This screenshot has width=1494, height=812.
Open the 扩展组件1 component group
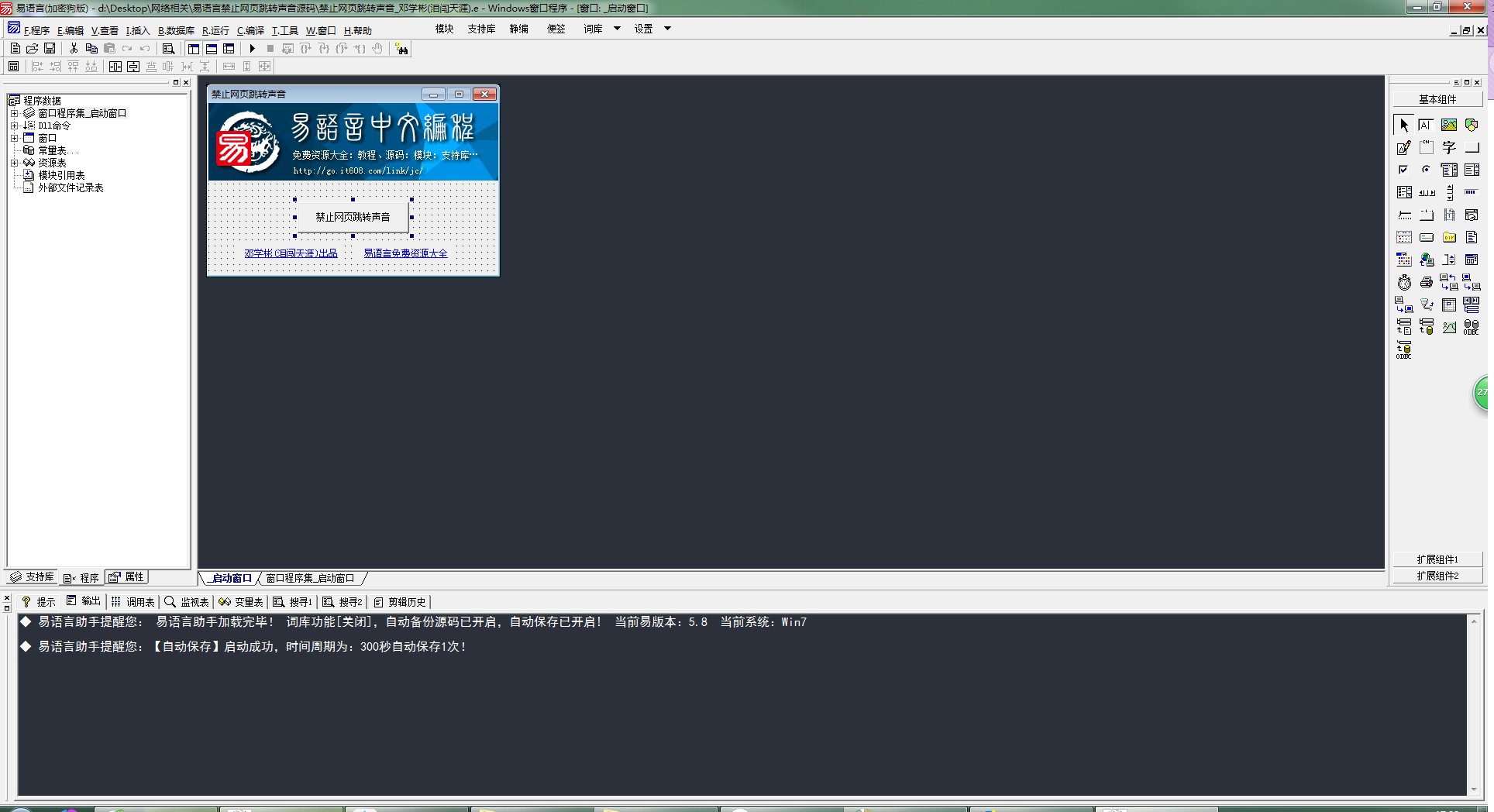1437,559
